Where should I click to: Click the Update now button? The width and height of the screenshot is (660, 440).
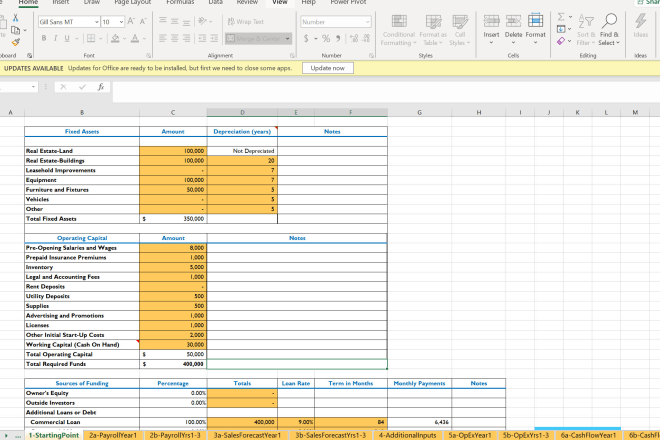tap(327, 68)
